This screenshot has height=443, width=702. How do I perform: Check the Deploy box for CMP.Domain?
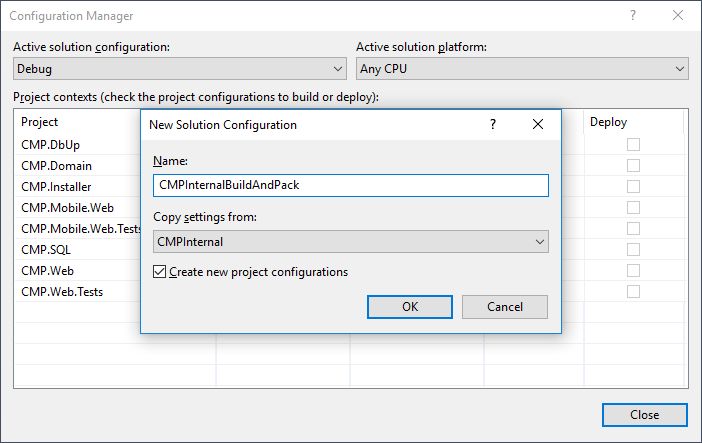633,165
